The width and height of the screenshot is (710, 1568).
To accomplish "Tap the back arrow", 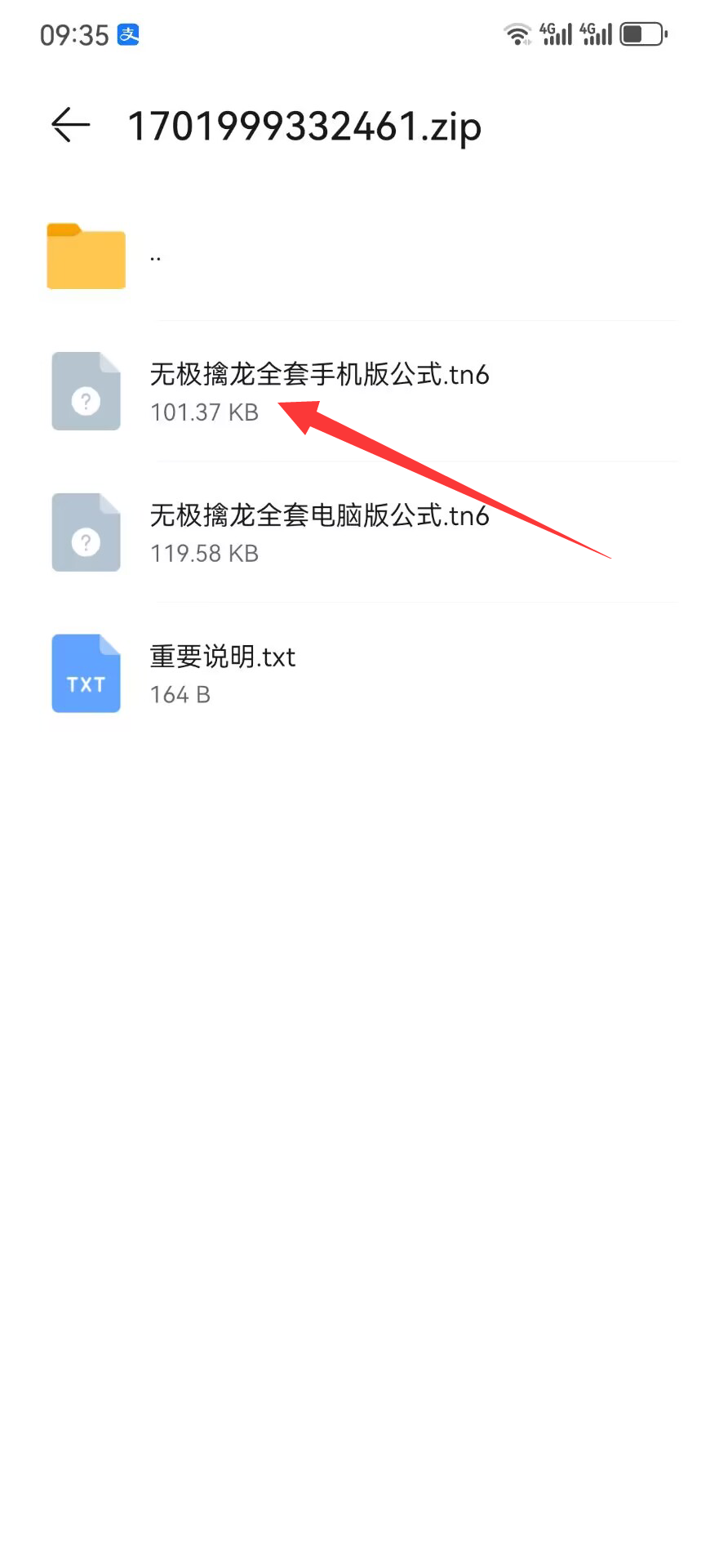I will point(70,125).
